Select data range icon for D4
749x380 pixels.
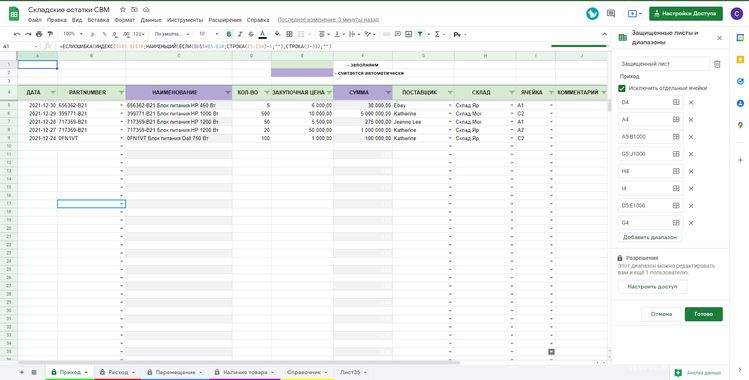(675, 102)
